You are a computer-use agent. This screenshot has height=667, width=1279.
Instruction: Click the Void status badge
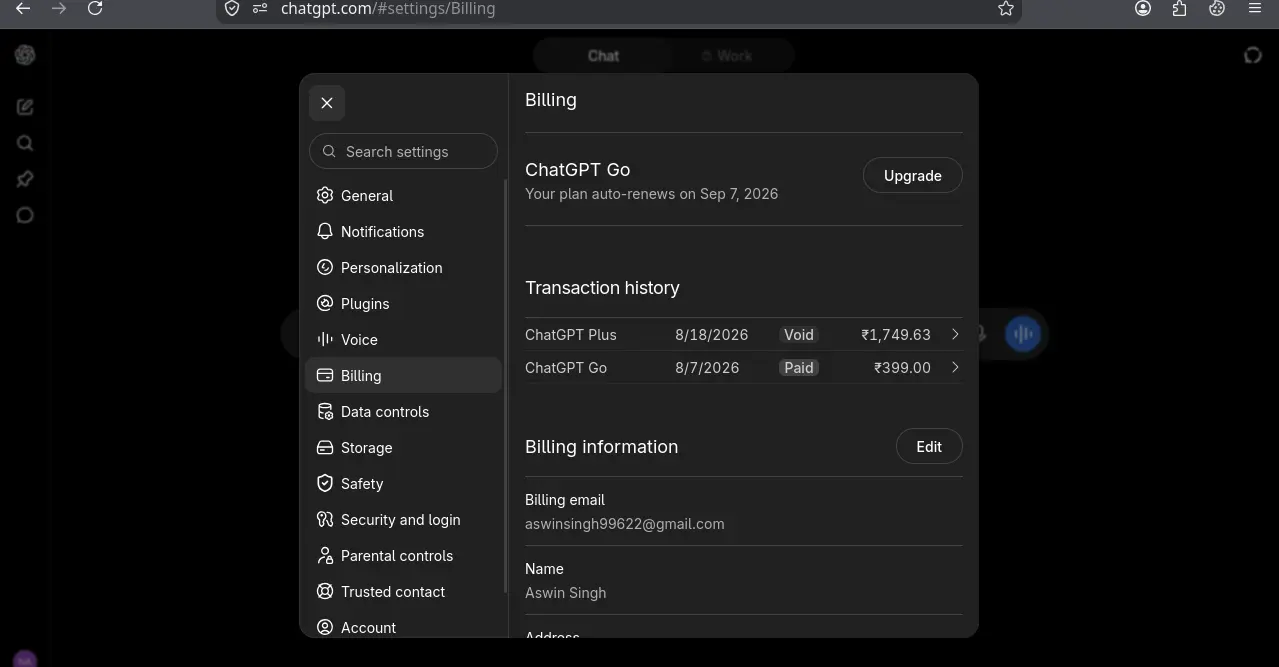(x=799, y=335)
